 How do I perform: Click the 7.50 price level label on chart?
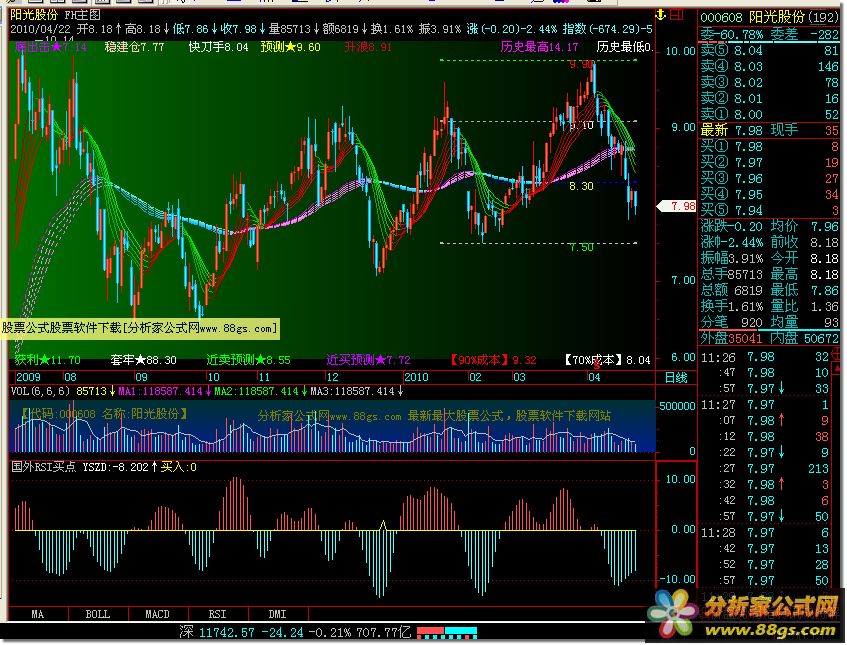581,247
